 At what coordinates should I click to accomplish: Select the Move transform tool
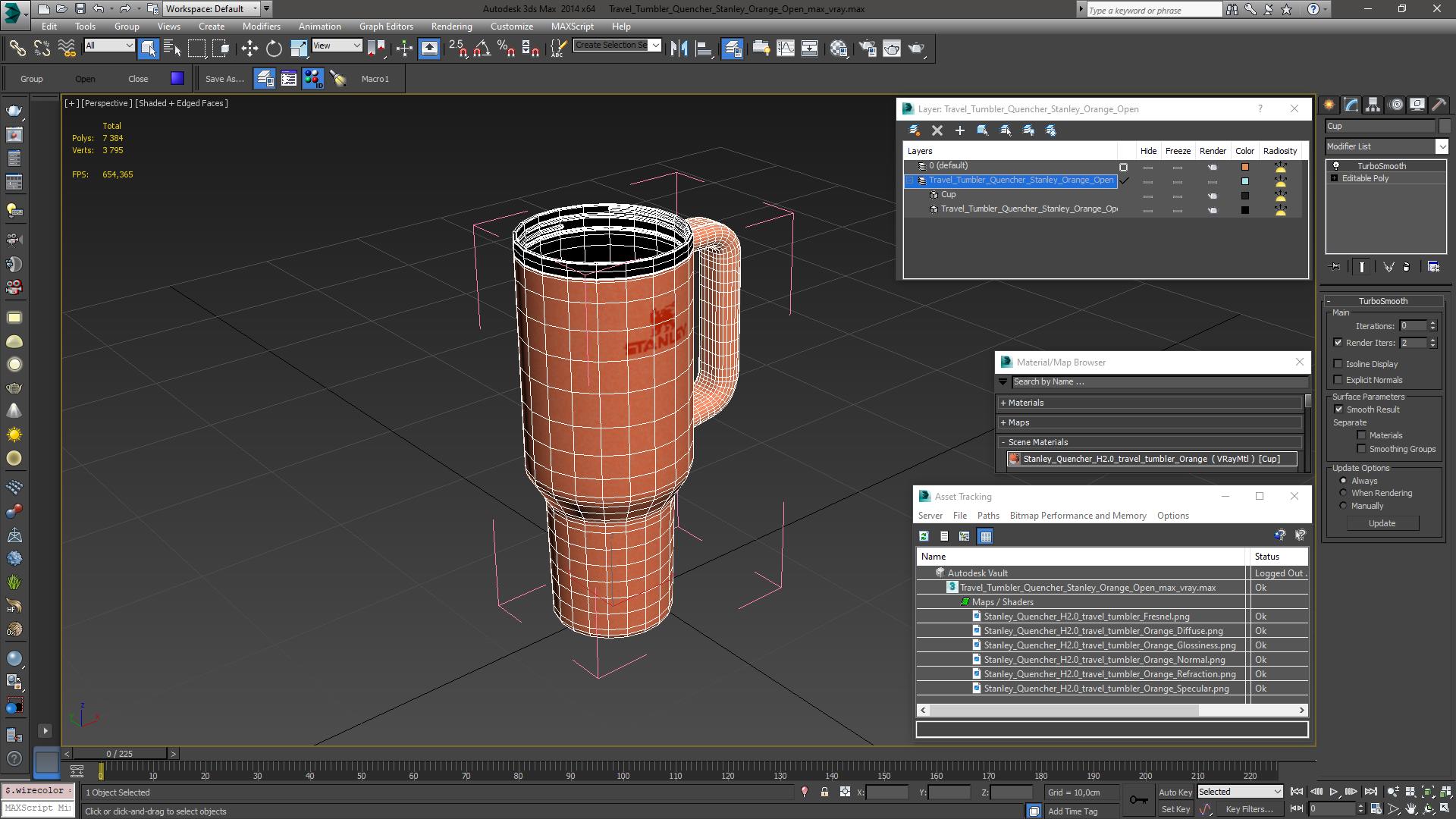coord(249,49)
